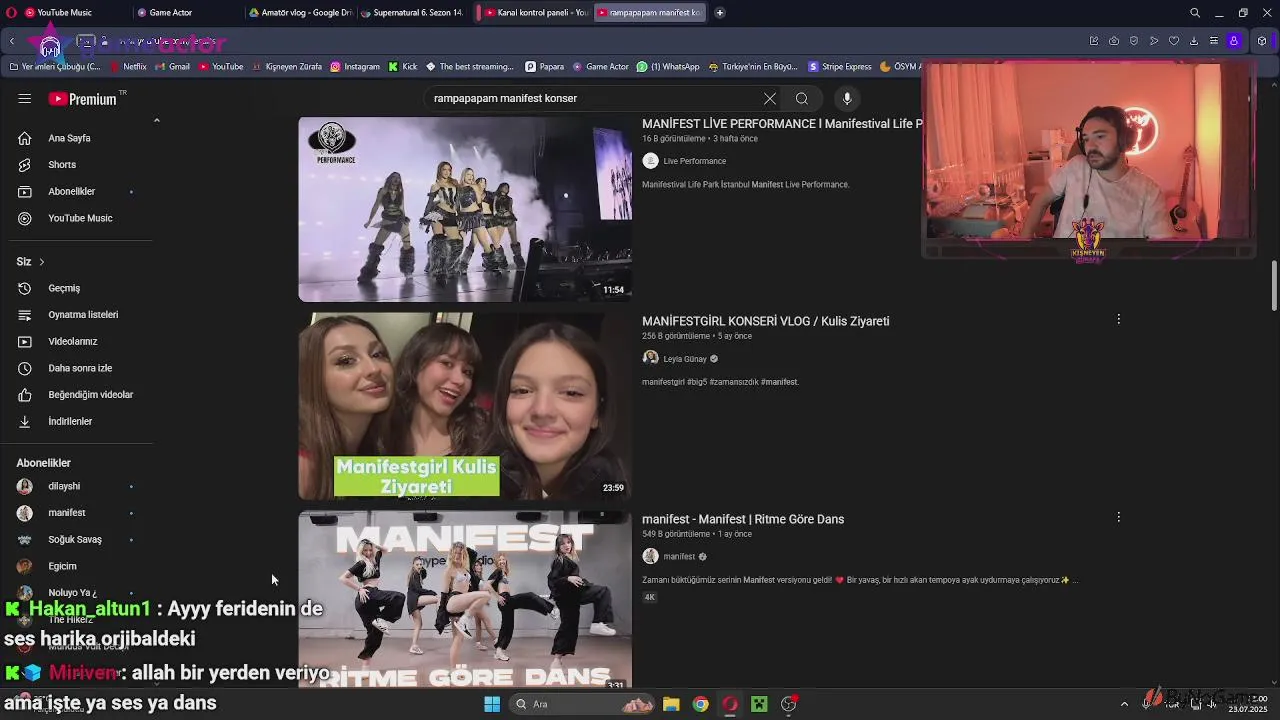Open MANİFESTGİRL KONSERİ VLOG video title
This screenshot has width=1280, height=720.
coord(765,321)
